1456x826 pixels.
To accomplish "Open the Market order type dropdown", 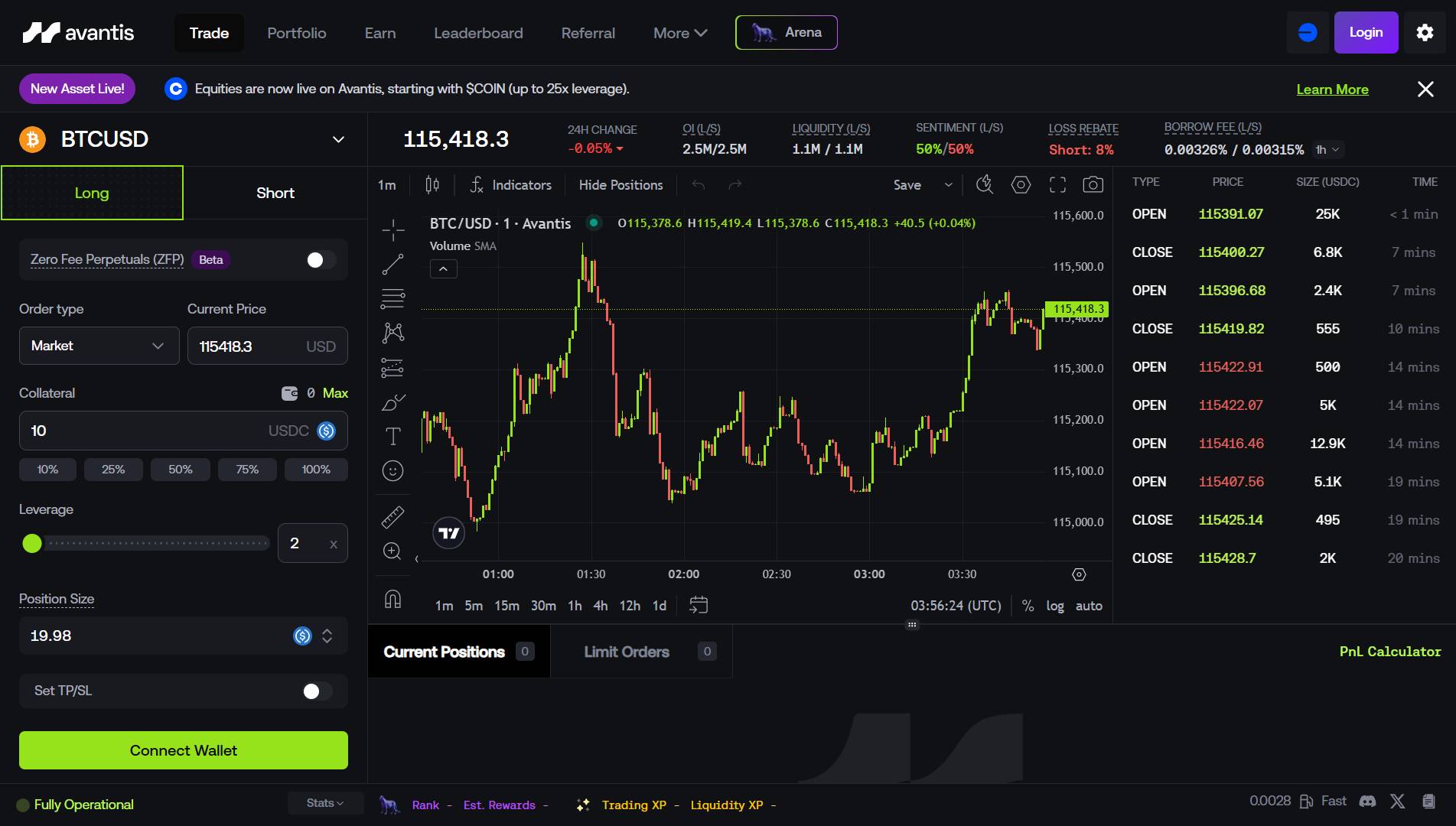I will tap(99, 346).
